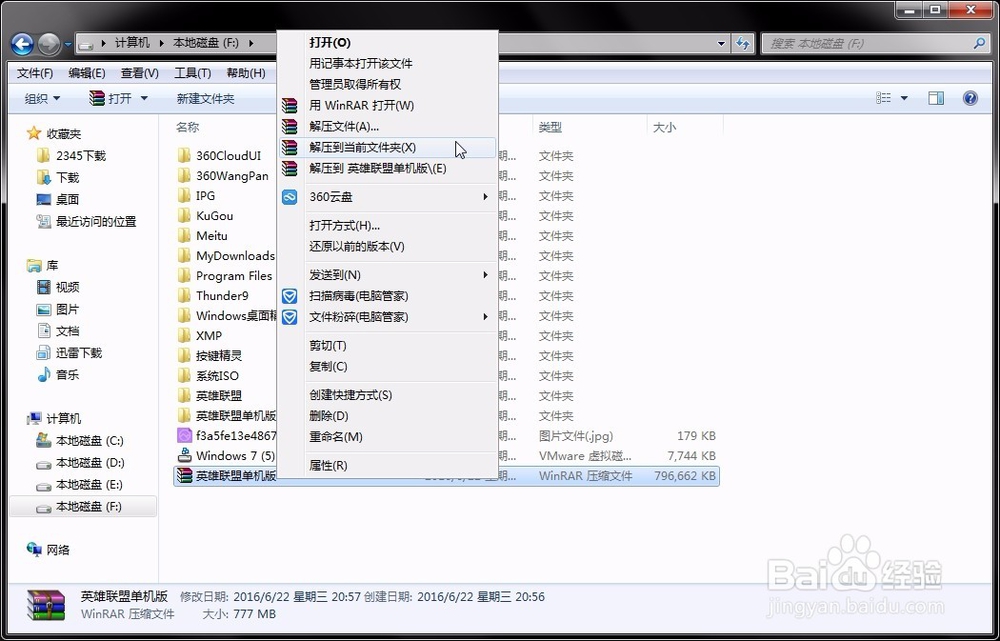Click the 迅雷下载 library icon

click(x=43, y=353)
